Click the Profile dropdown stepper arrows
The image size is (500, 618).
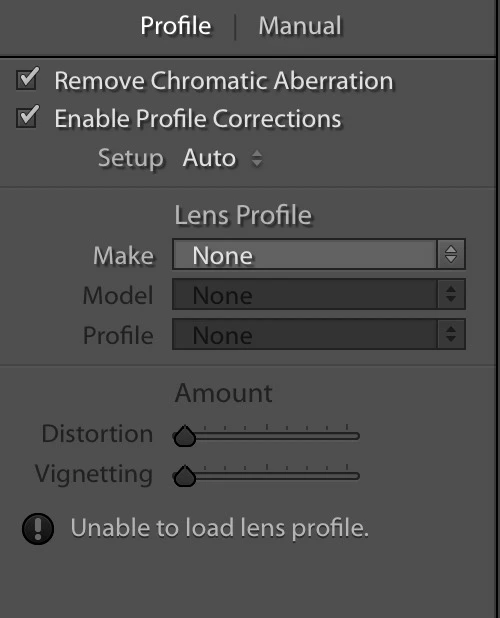[x=451, y=334]
